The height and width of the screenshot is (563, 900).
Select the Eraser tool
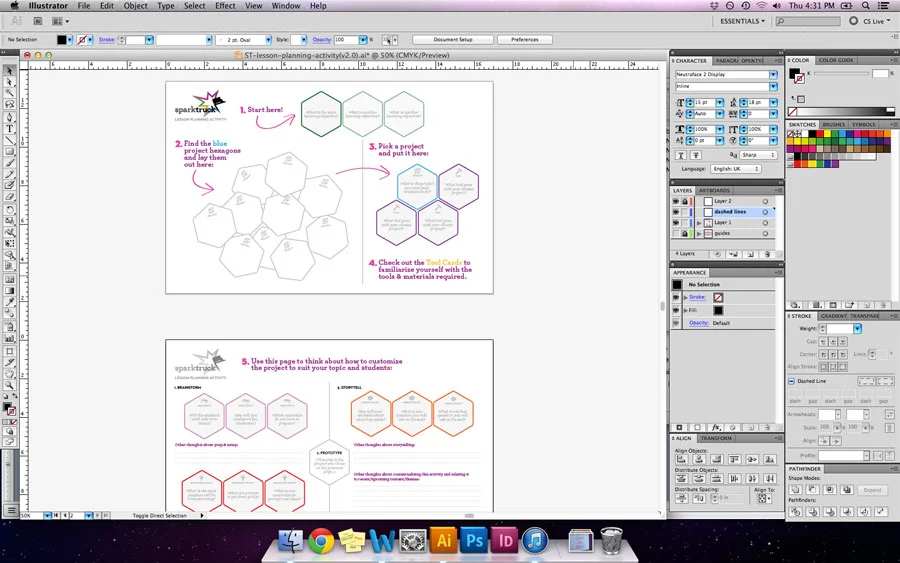point(9,197)
